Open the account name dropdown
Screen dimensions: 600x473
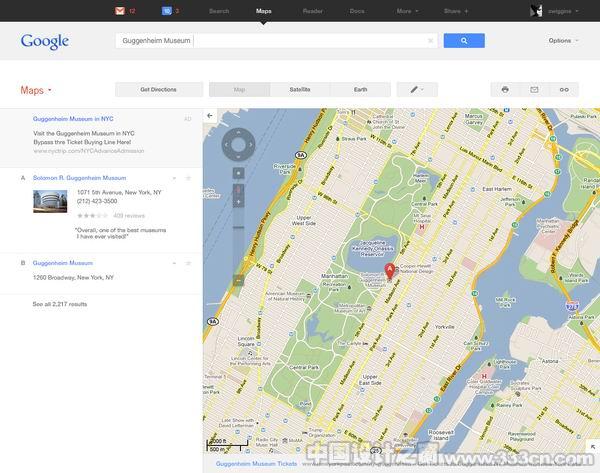[x=563, y=11]
